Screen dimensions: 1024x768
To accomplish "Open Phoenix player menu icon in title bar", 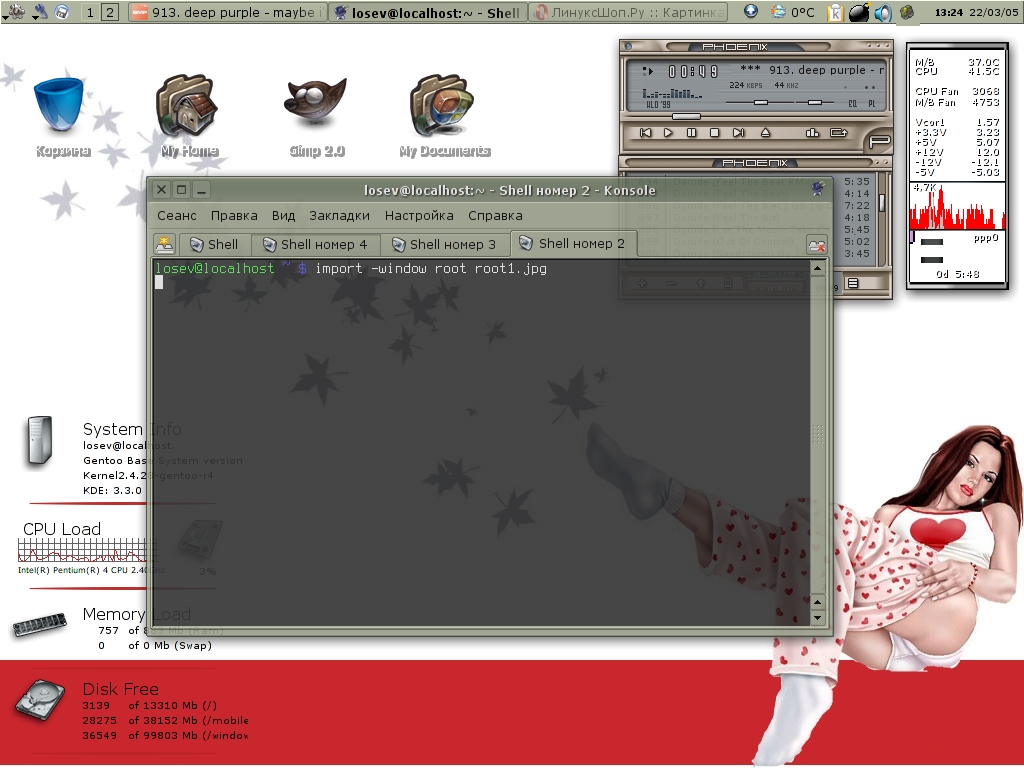I will [x=628, y=46].
